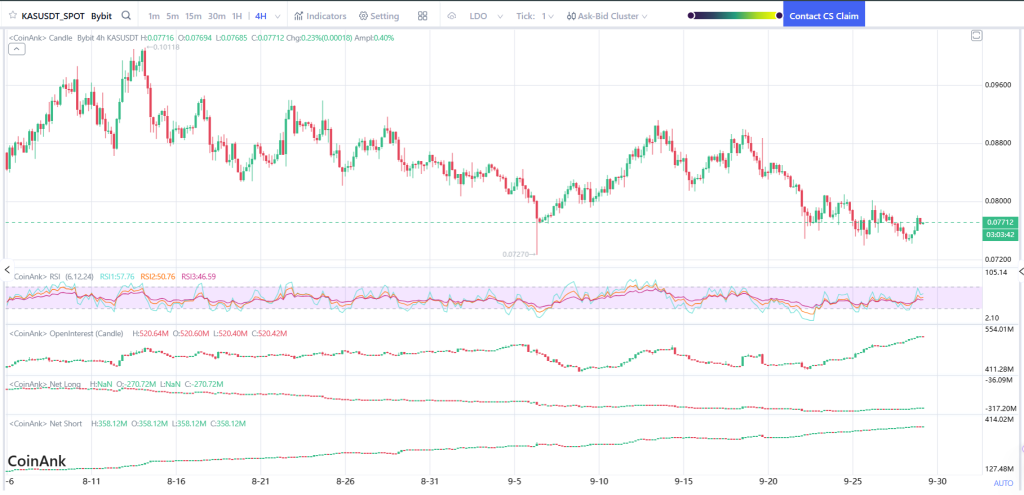1024x495 pixels.
Task: Click the right arrow beside the RSI scale
Action: coord(1019,271)
